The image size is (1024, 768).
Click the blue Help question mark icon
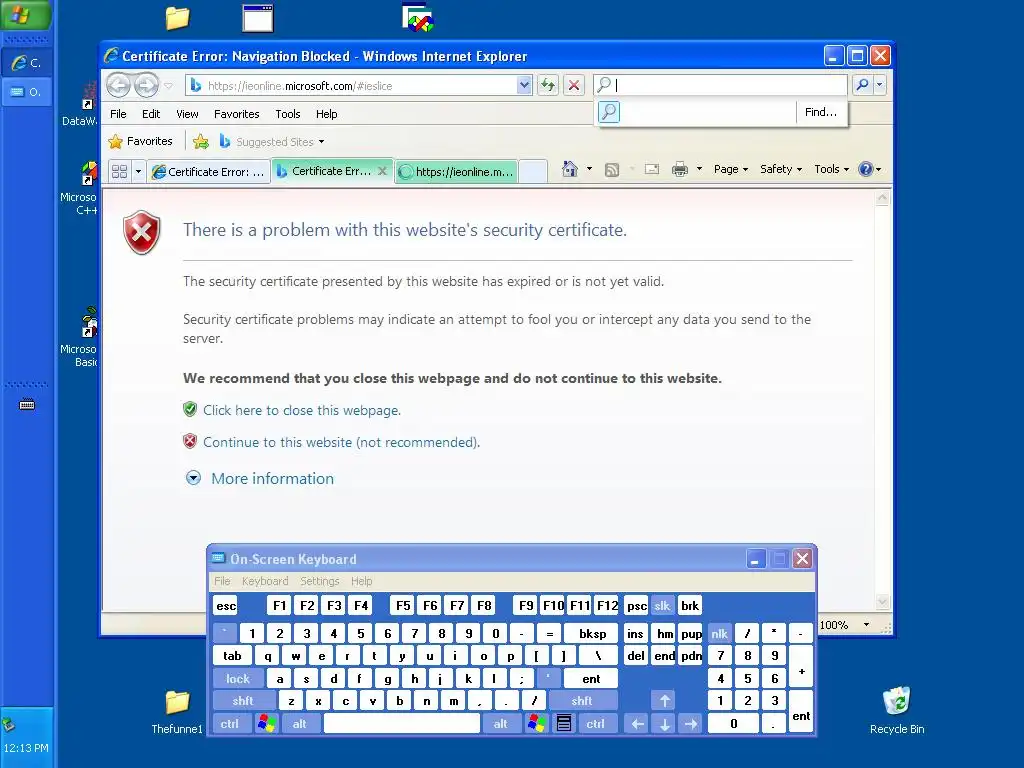pyautogui.click(x=866, y=169)
